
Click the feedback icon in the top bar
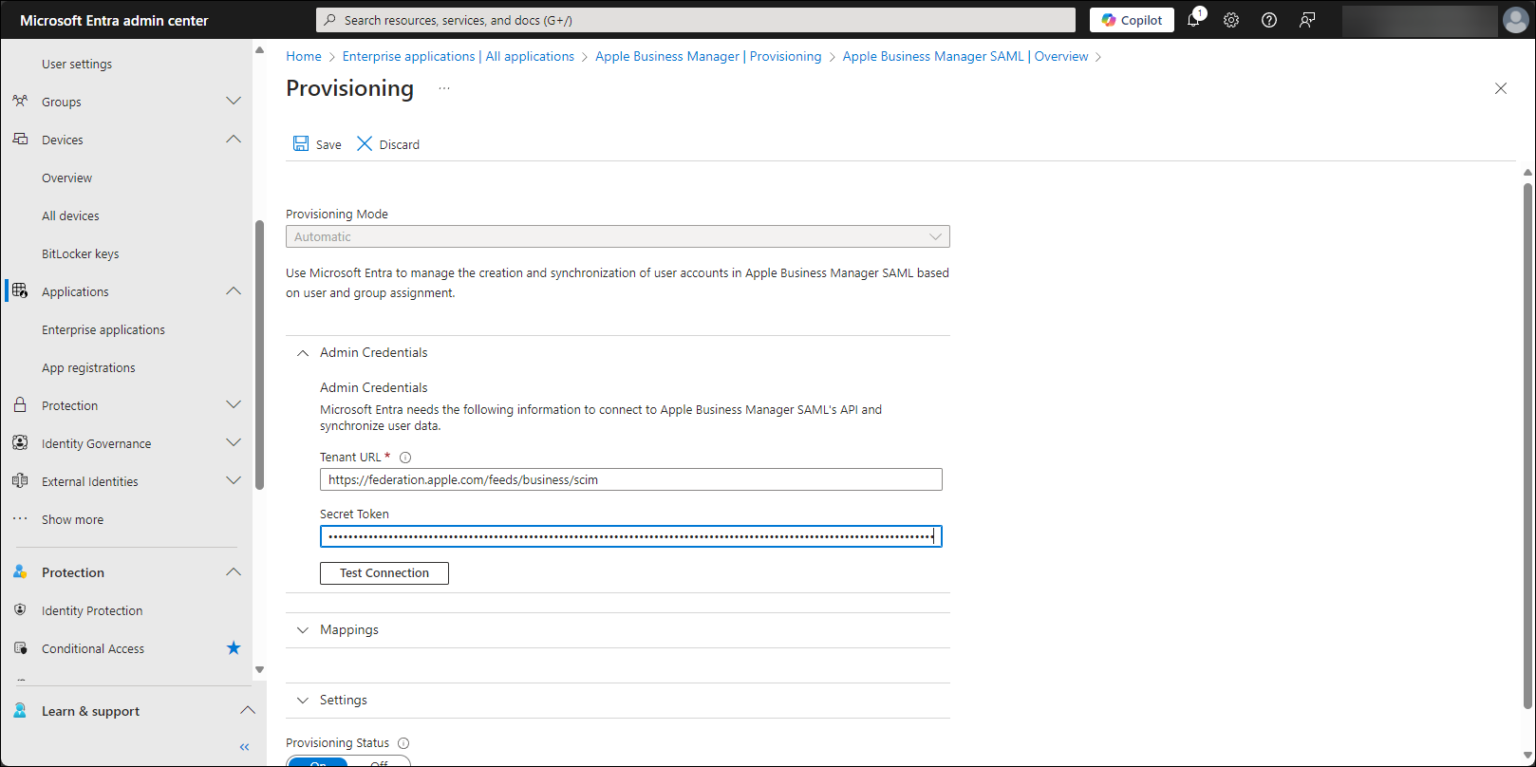point(1306,19)
